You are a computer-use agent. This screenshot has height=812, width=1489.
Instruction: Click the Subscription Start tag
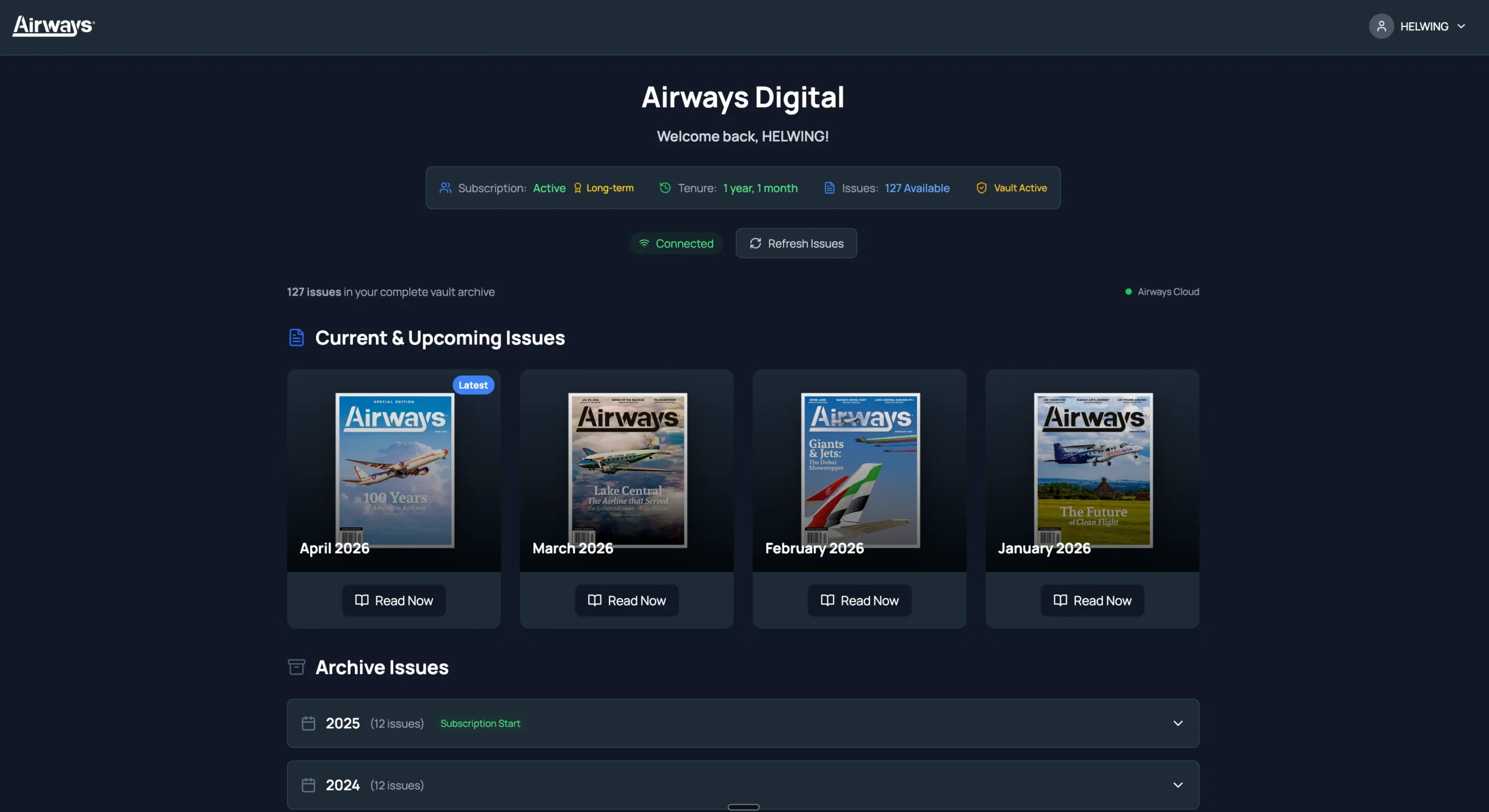coord(480,723)
